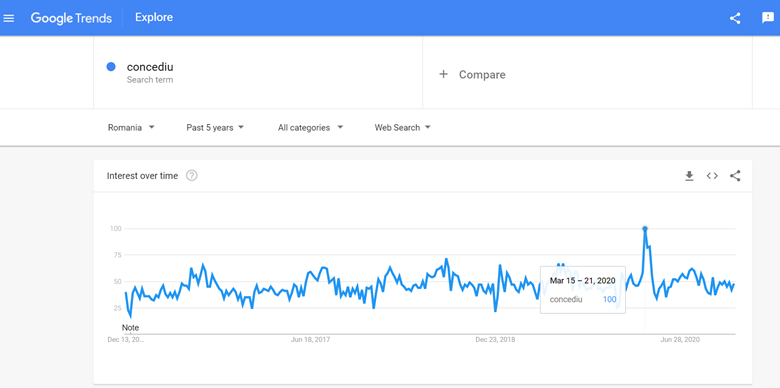Open the send feedback icon in header
This screenshot has height=388, width=780.
tap(768, 18)
